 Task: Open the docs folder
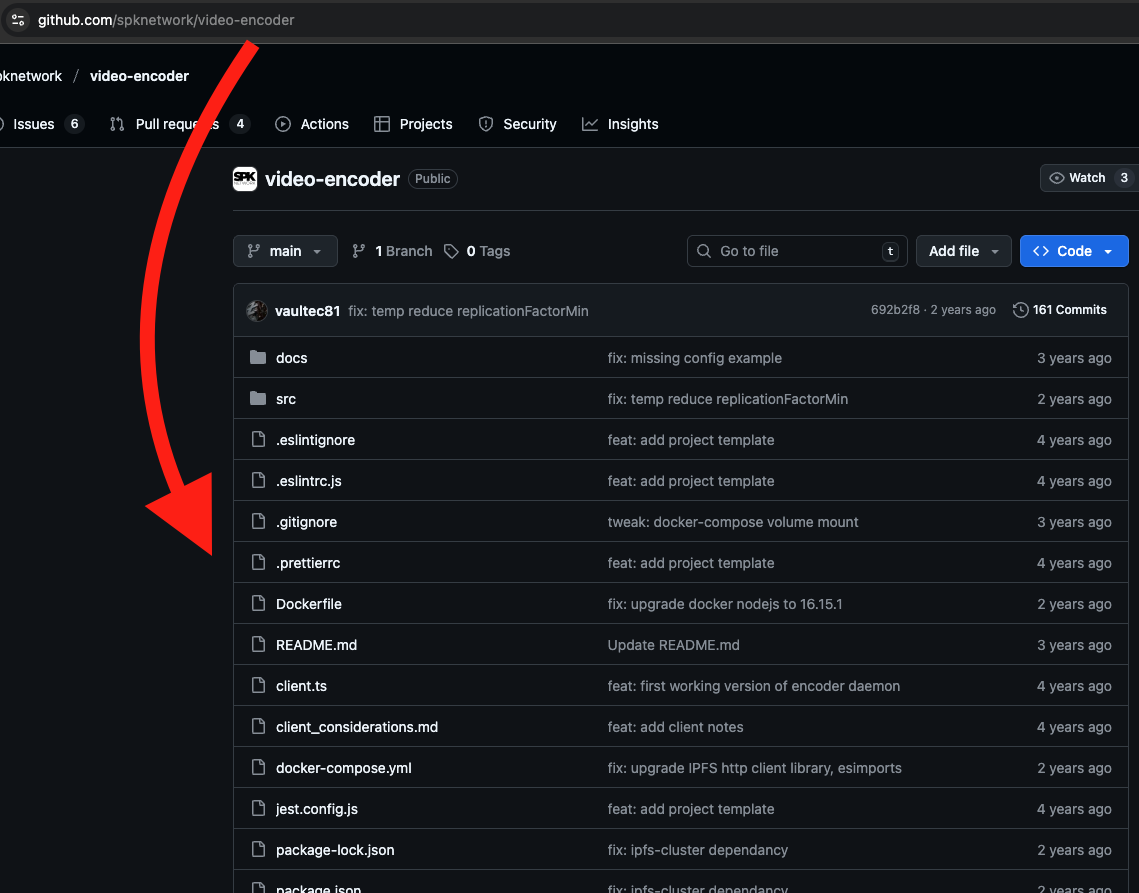(291, 358)
